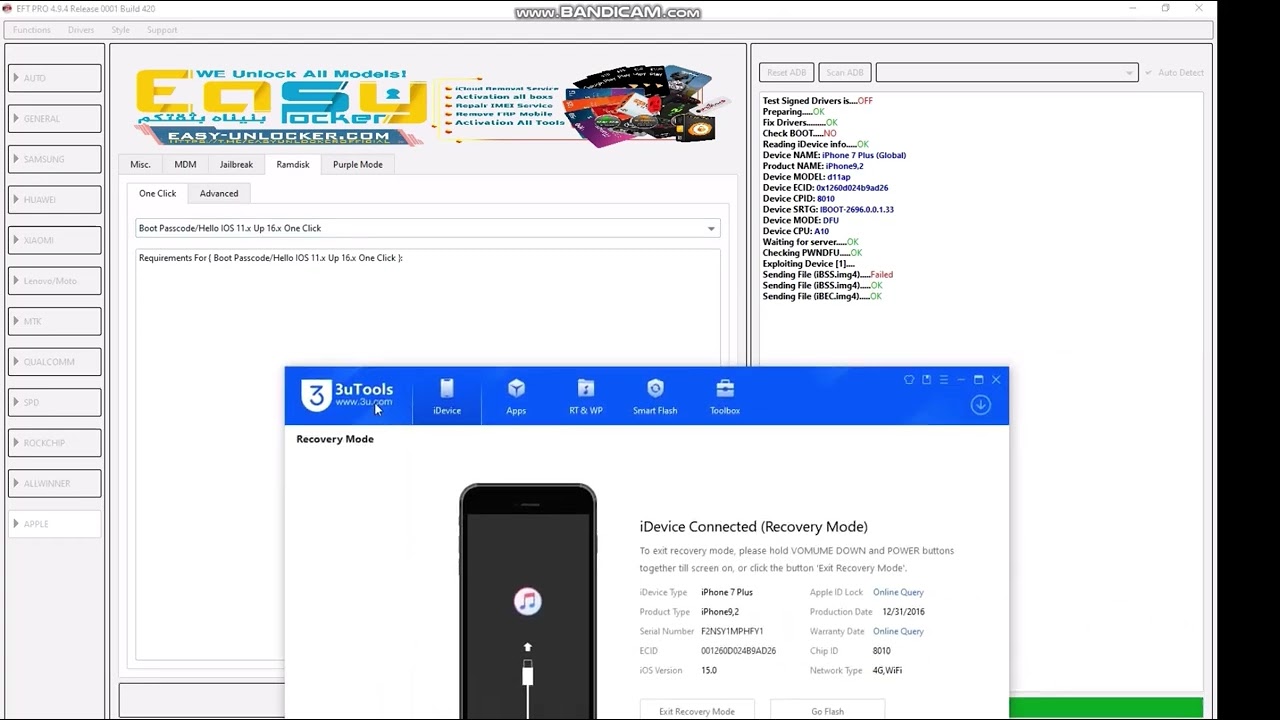
Task: Expand the ALLWINNER category in EFT sidebar
Action: (55, 483)
